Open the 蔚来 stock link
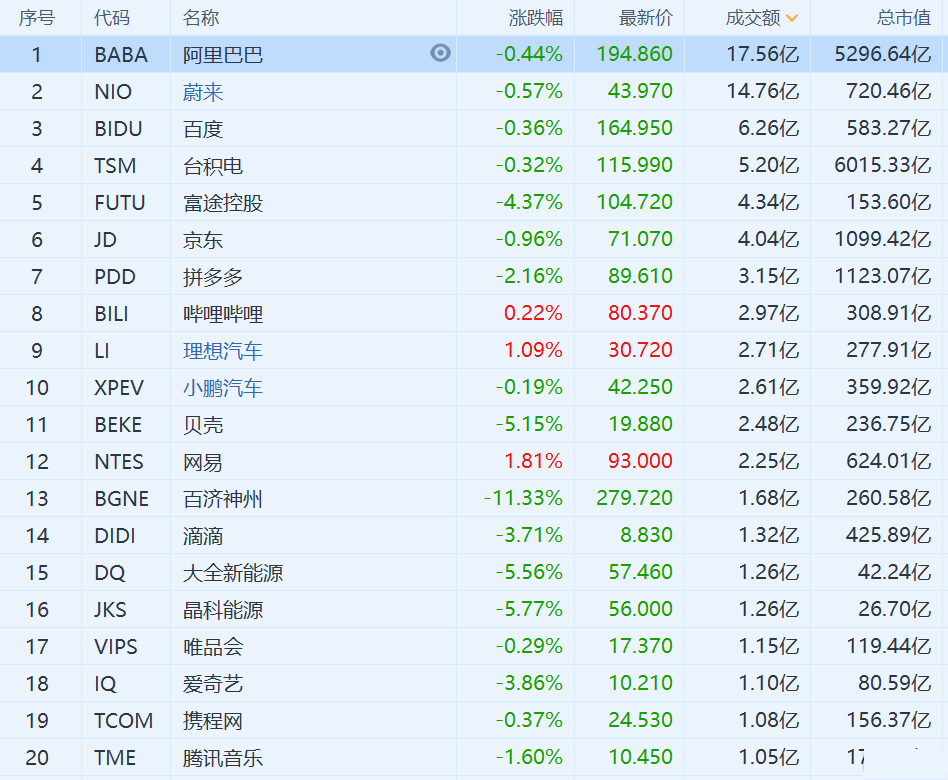This screenshot has height=780, width=948. [x=203, y=92]
